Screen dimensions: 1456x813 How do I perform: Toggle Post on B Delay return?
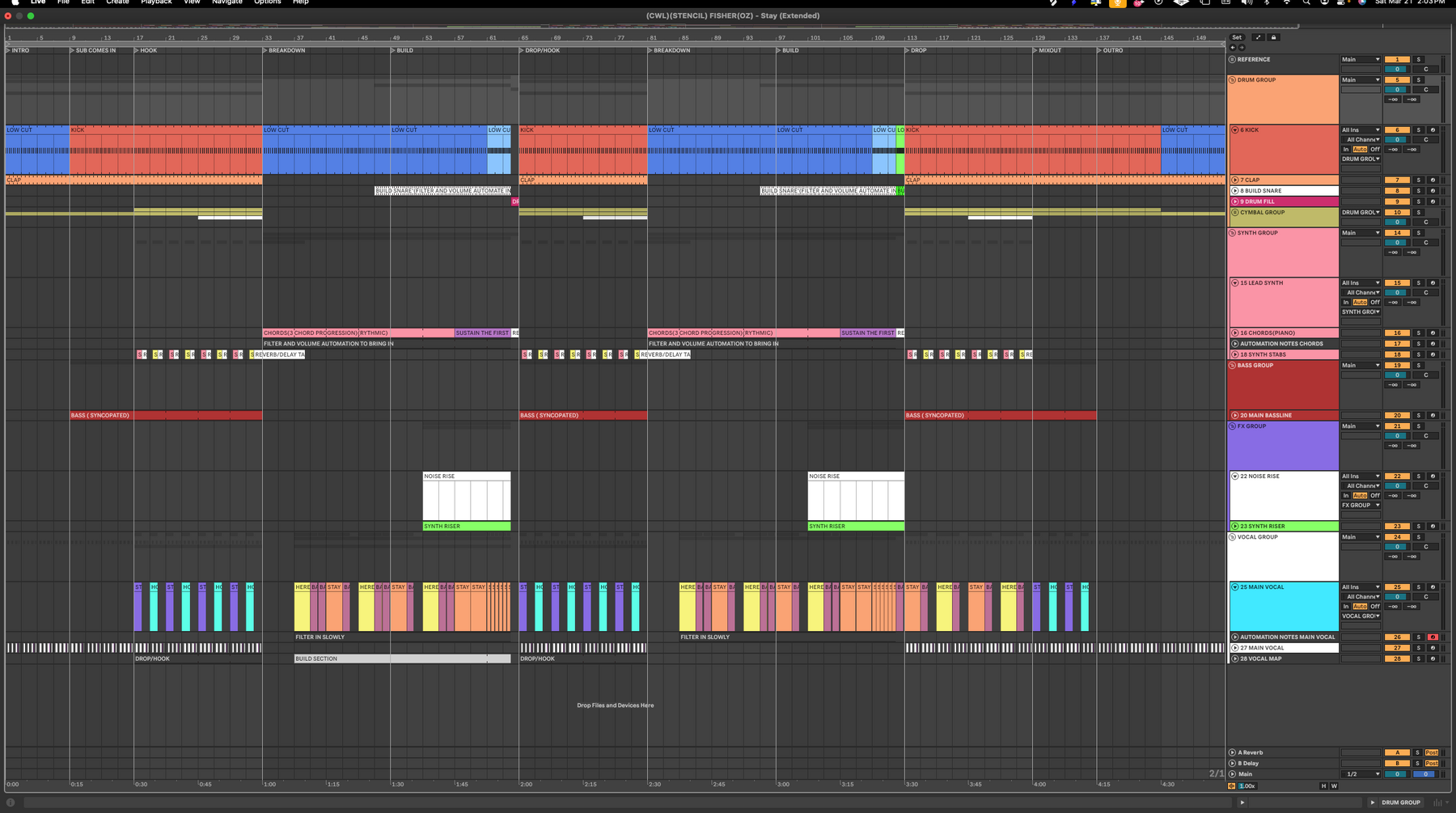click(1432, 764)
